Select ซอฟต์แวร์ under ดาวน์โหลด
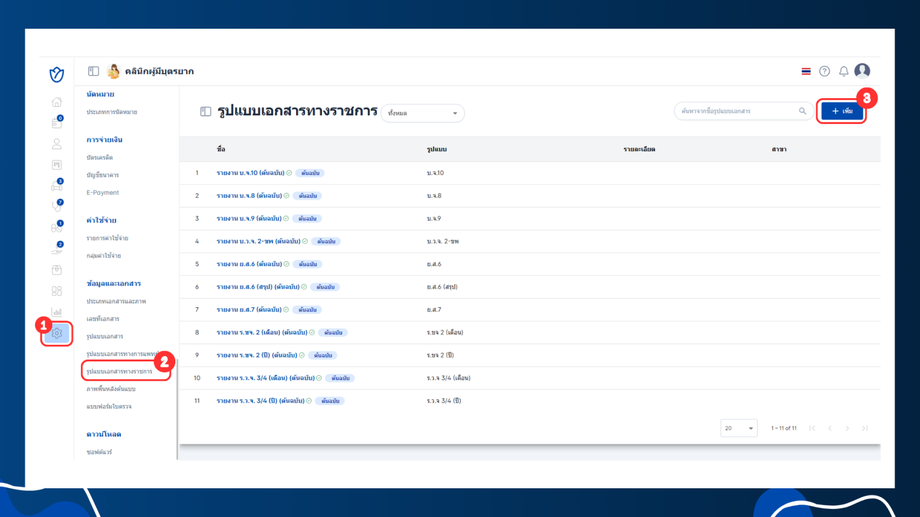The height and width of the screenshot is (517, 920). (x=99, y=452)
